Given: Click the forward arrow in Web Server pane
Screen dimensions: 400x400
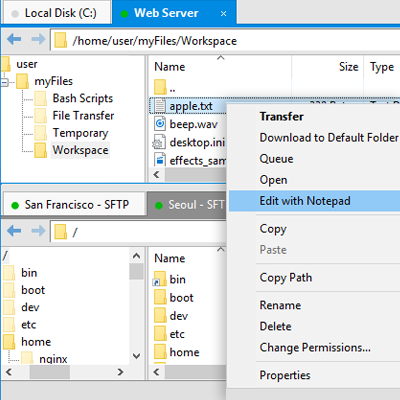Looking at the screenshot, I should [x=38, y=39].
